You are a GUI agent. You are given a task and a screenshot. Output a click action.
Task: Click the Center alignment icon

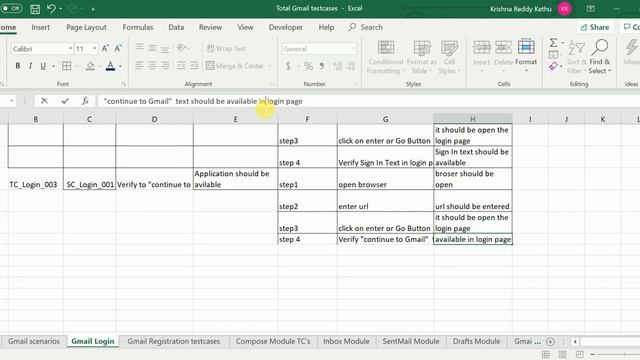[152, 65]
